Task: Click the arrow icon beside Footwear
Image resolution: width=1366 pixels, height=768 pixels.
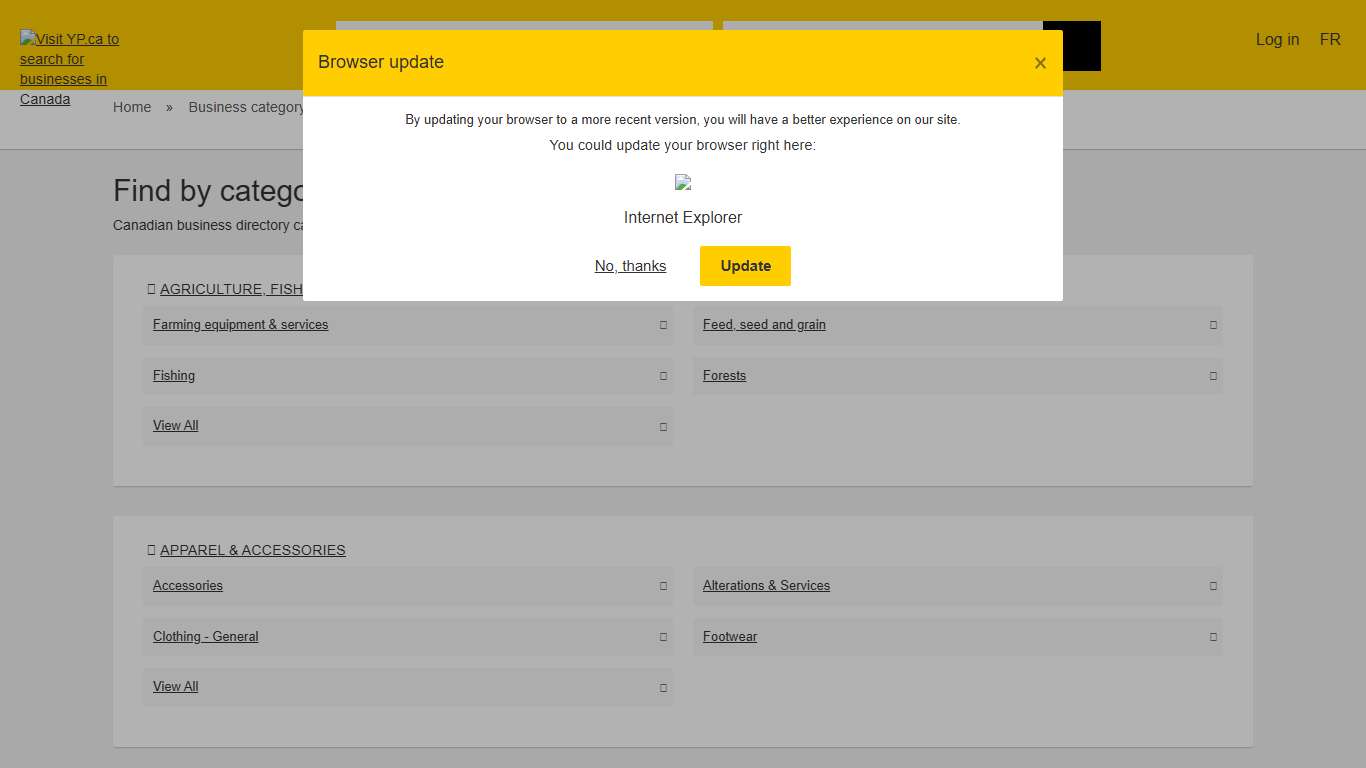Action: tap(1212, 637)
